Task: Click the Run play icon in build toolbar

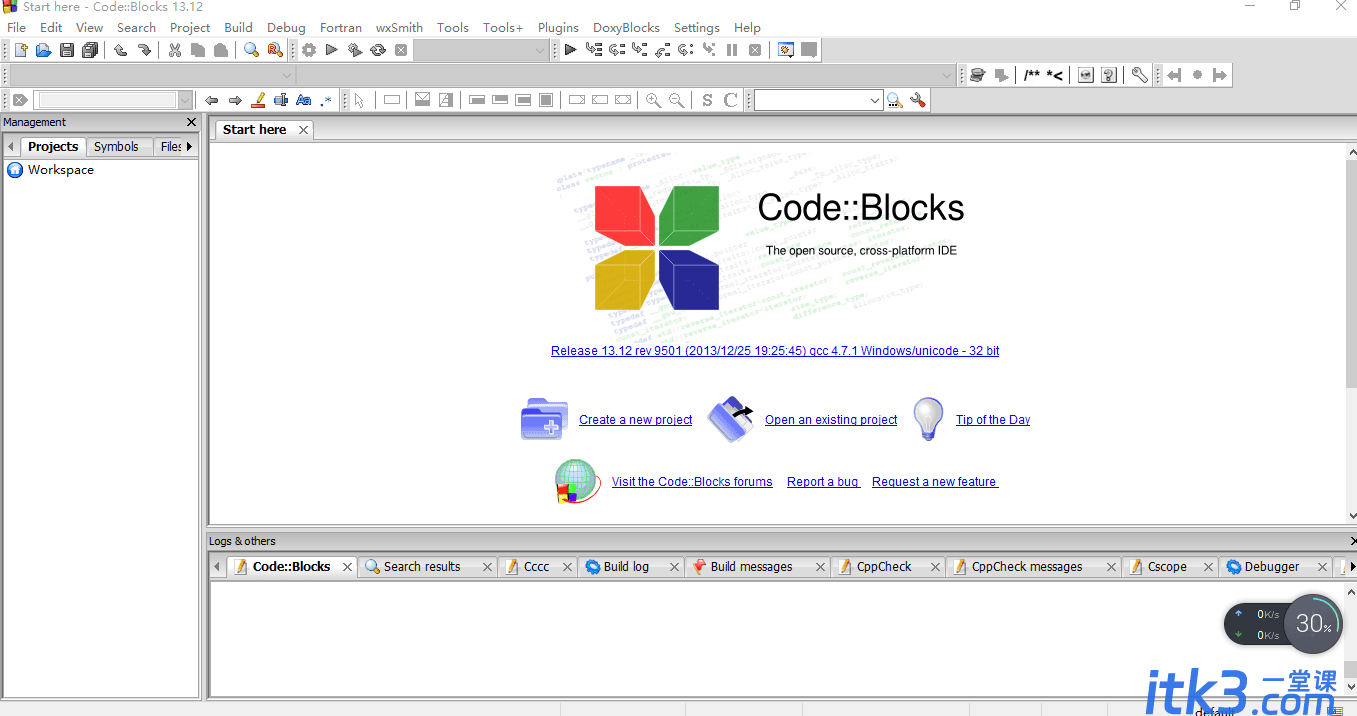Action: click(332, 50)
